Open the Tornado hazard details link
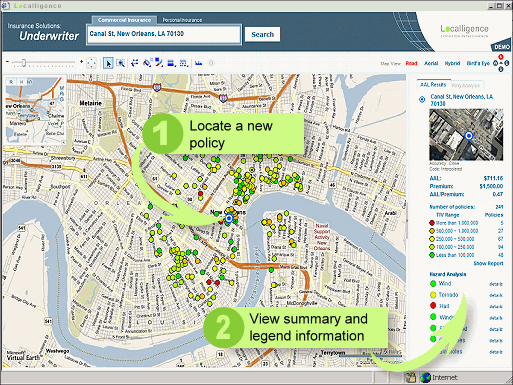Viewport: 513px width, 385px height. 496,295
